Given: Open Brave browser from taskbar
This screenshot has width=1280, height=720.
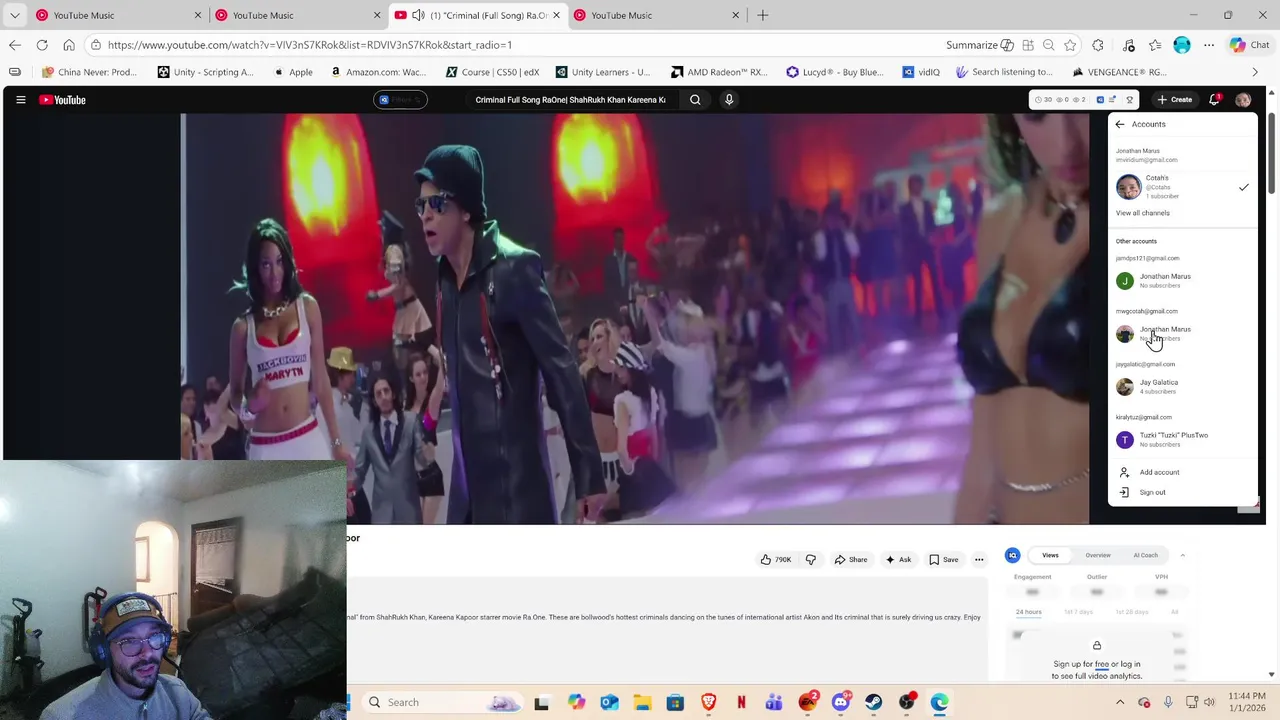Looking at the screenshot, I should (708, 702).
